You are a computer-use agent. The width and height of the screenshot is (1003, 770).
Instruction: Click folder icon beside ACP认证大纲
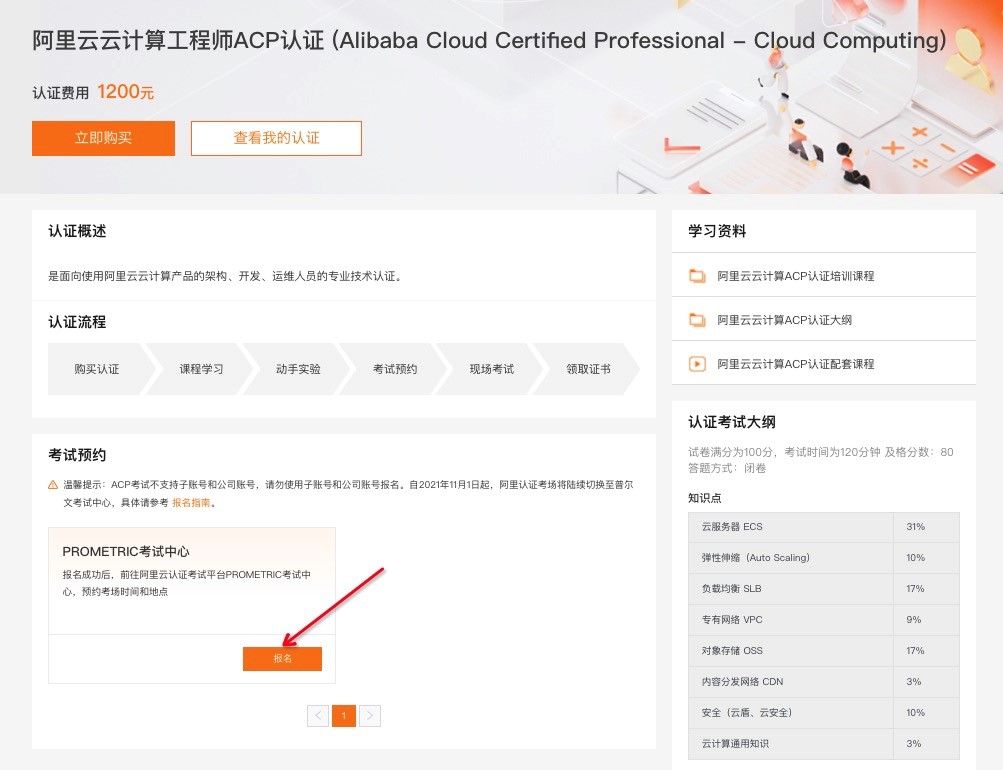click(697, 320)
